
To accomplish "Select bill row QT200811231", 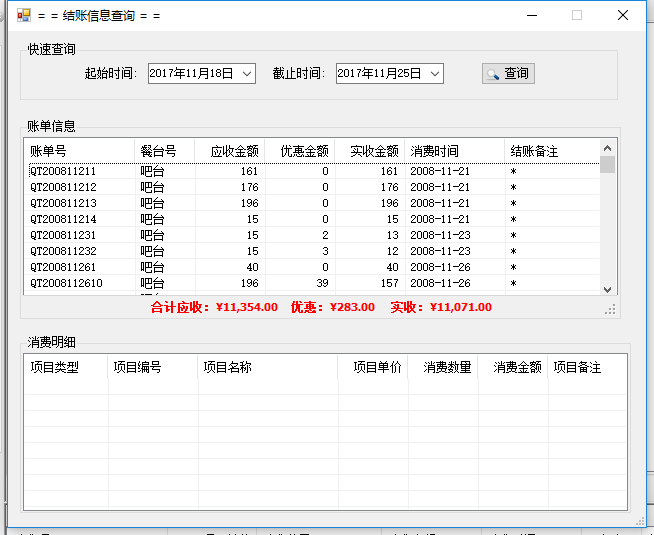I will (314, 235).
